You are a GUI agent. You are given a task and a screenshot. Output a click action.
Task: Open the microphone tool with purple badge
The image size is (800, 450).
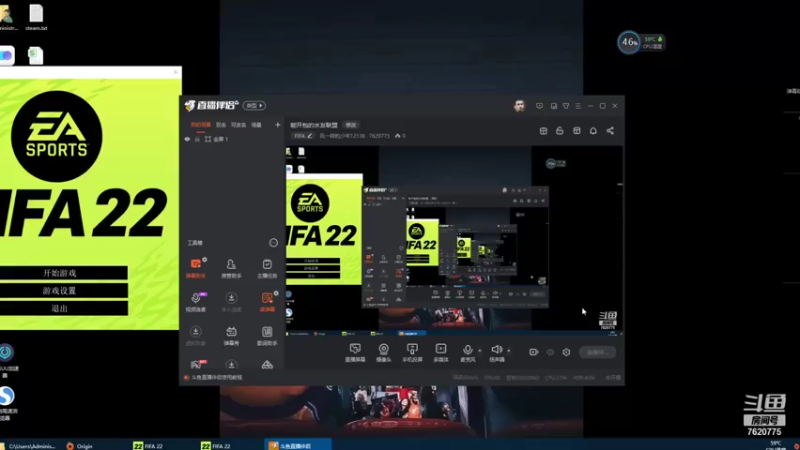[x=196, y=302]
